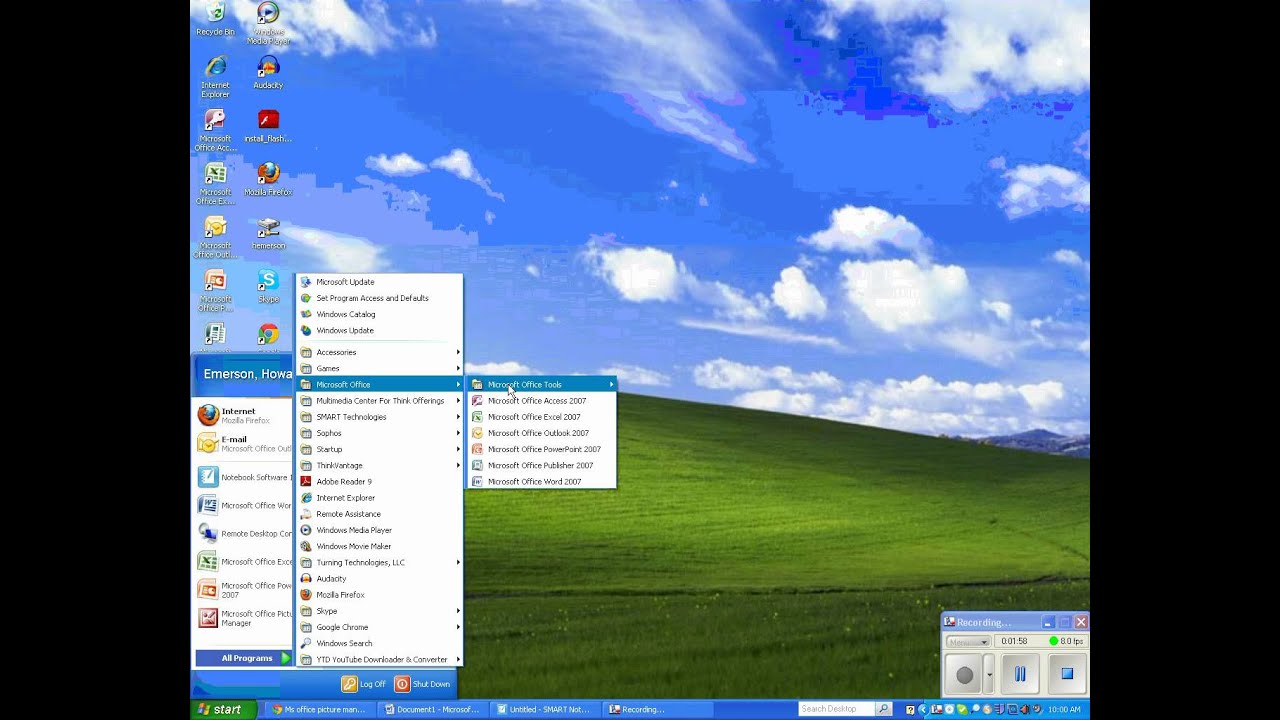The width and height of the screenshot is (1280, 720).
Task: Launch Microsoft Office PowerPoint 2007 recent item
Action: [x=243, y=589]
